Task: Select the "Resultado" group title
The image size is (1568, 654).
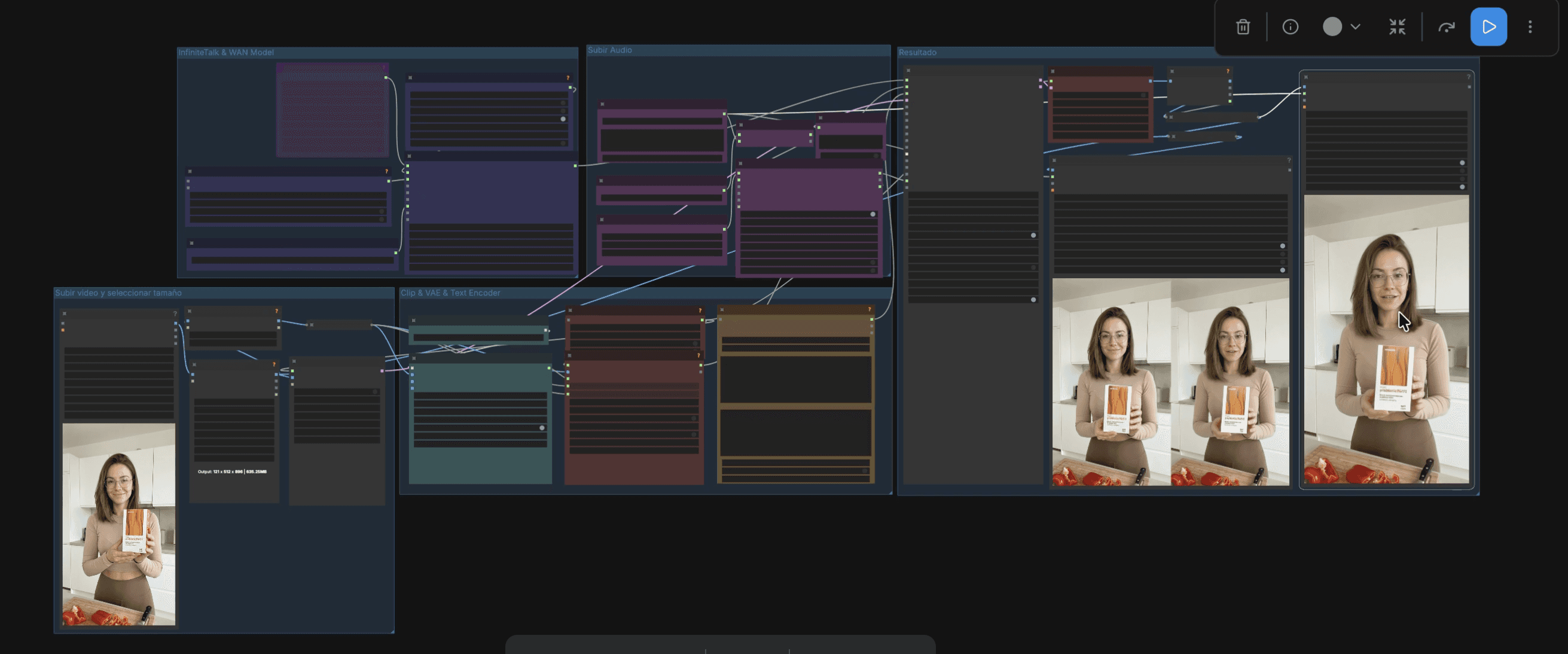Action: (917, 53)
